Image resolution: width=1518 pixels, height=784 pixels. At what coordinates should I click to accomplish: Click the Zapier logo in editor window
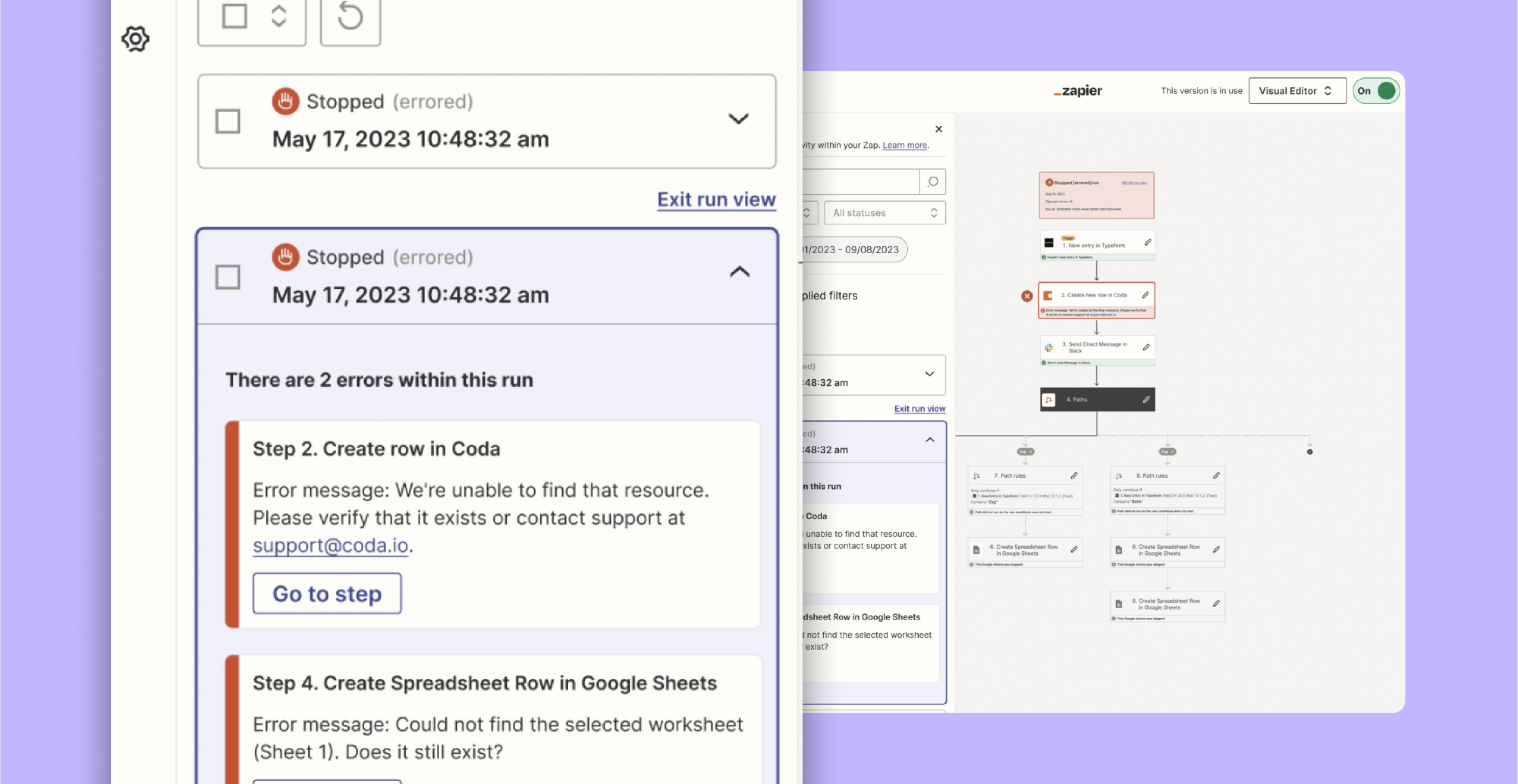(x=1078, y=91)
